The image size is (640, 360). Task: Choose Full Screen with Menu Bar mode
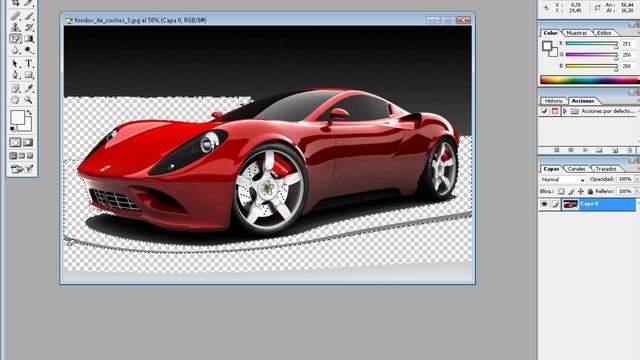coord(22,156)
